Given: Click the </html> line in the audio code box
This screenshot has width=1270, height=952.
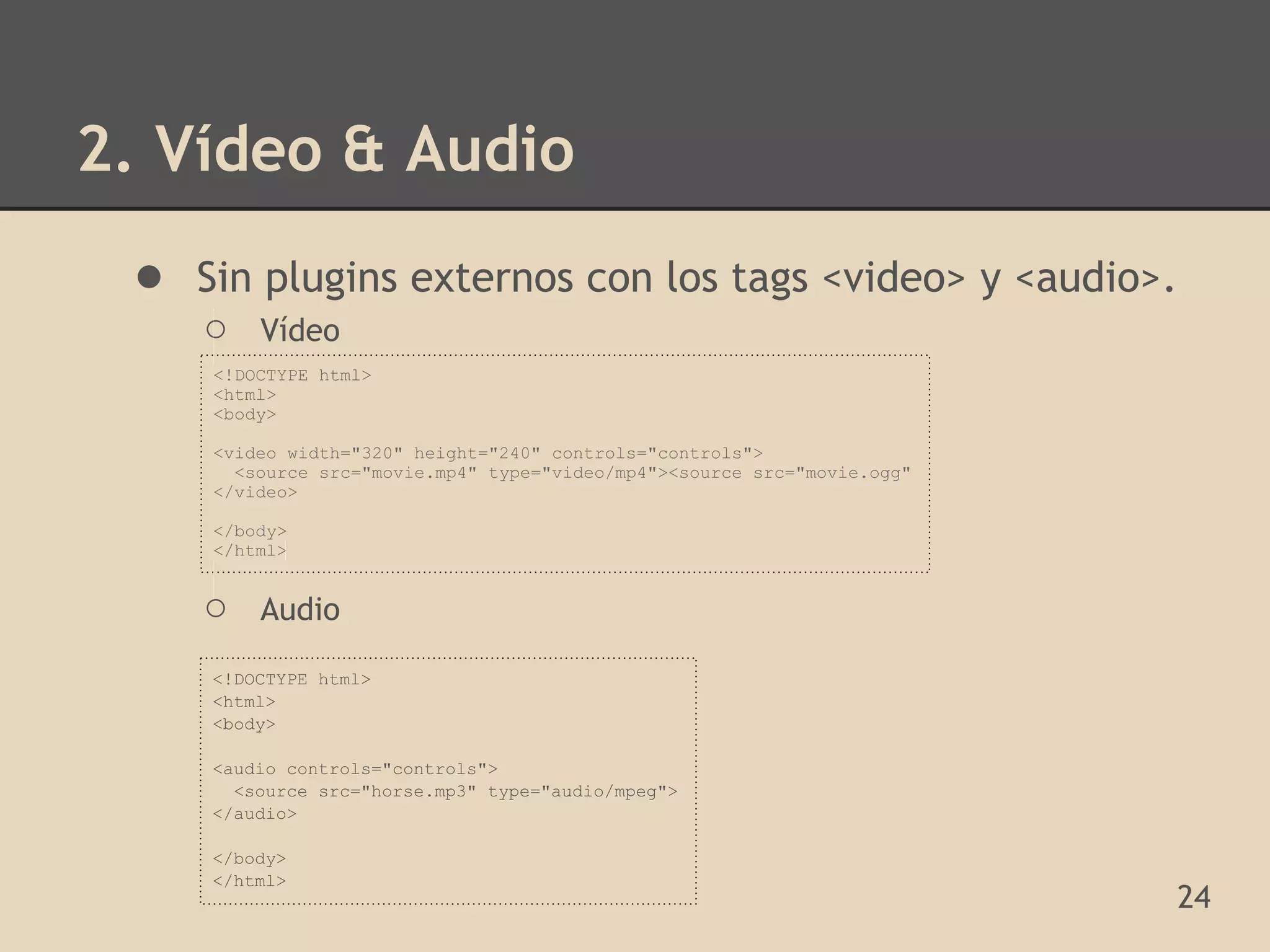Looking at the screenshot, I should 249,881.
